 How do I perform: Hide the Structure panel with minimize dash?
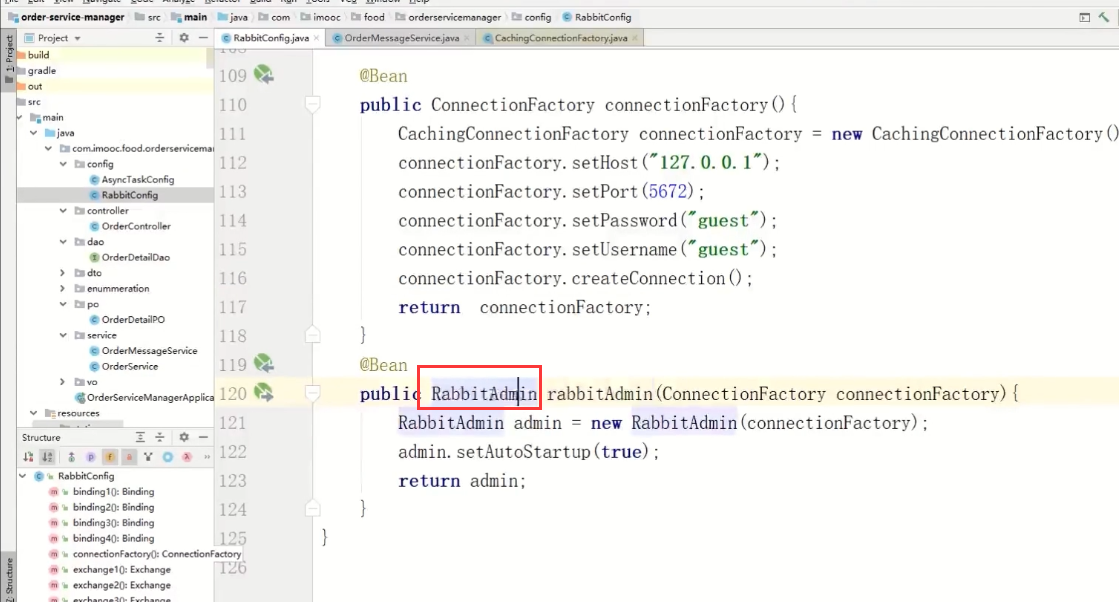point(203,437)
